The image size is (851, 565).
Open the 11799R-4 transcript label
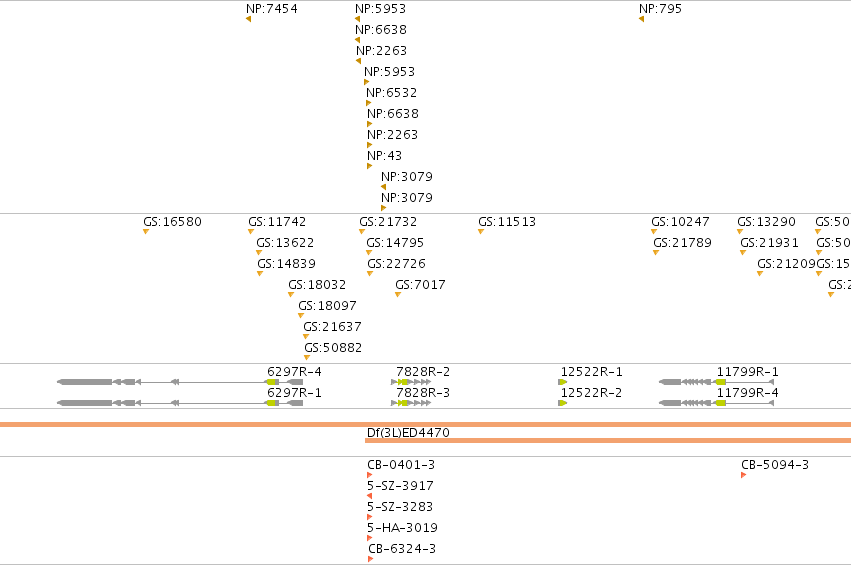coord(747,393)
